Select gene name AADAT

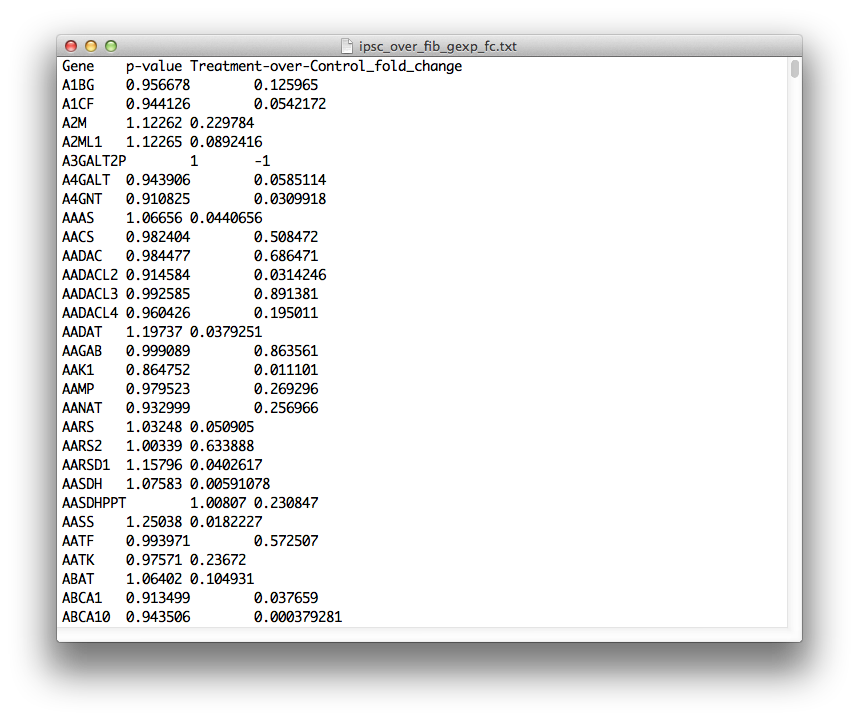(82, 332)
